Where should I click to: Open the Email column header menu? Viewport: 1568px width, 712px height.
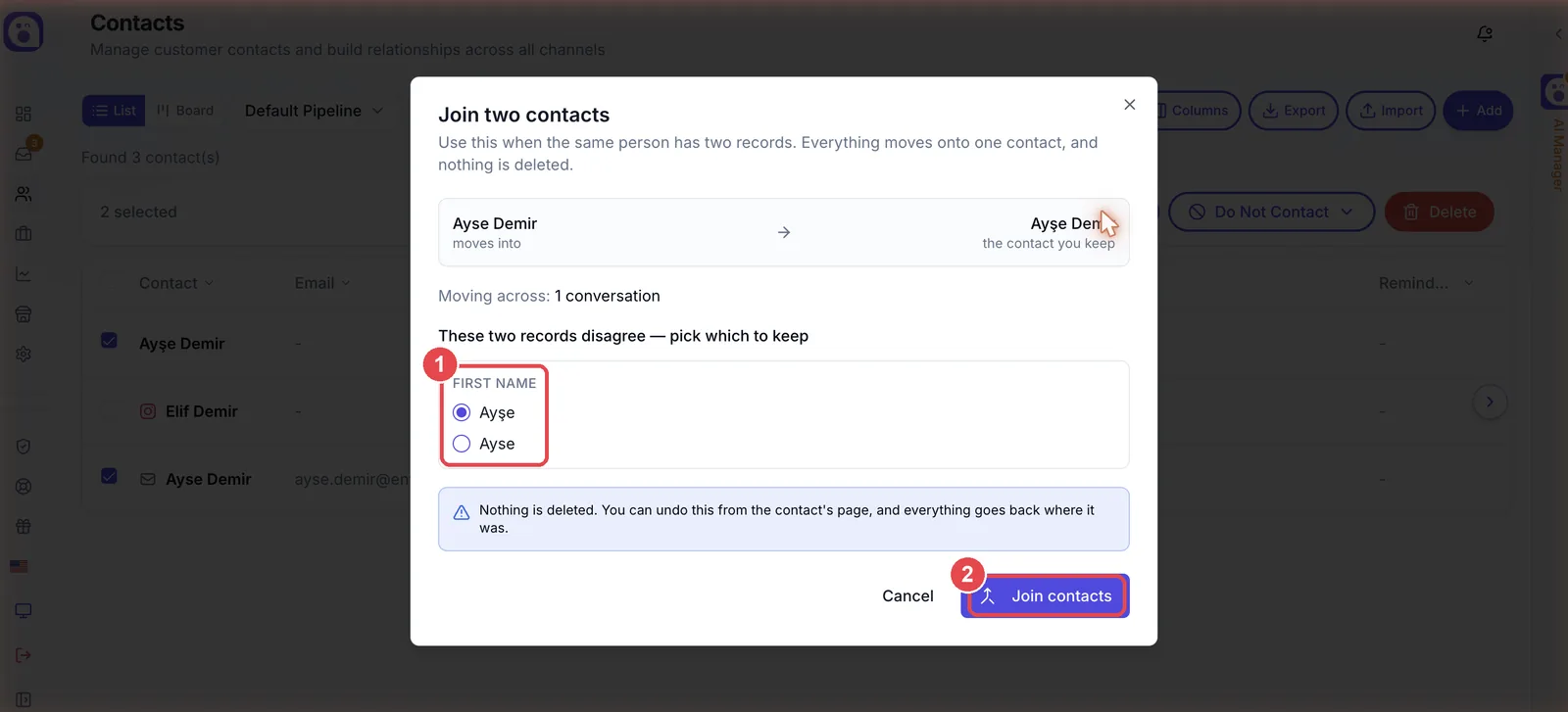click(x=322, y=283)
